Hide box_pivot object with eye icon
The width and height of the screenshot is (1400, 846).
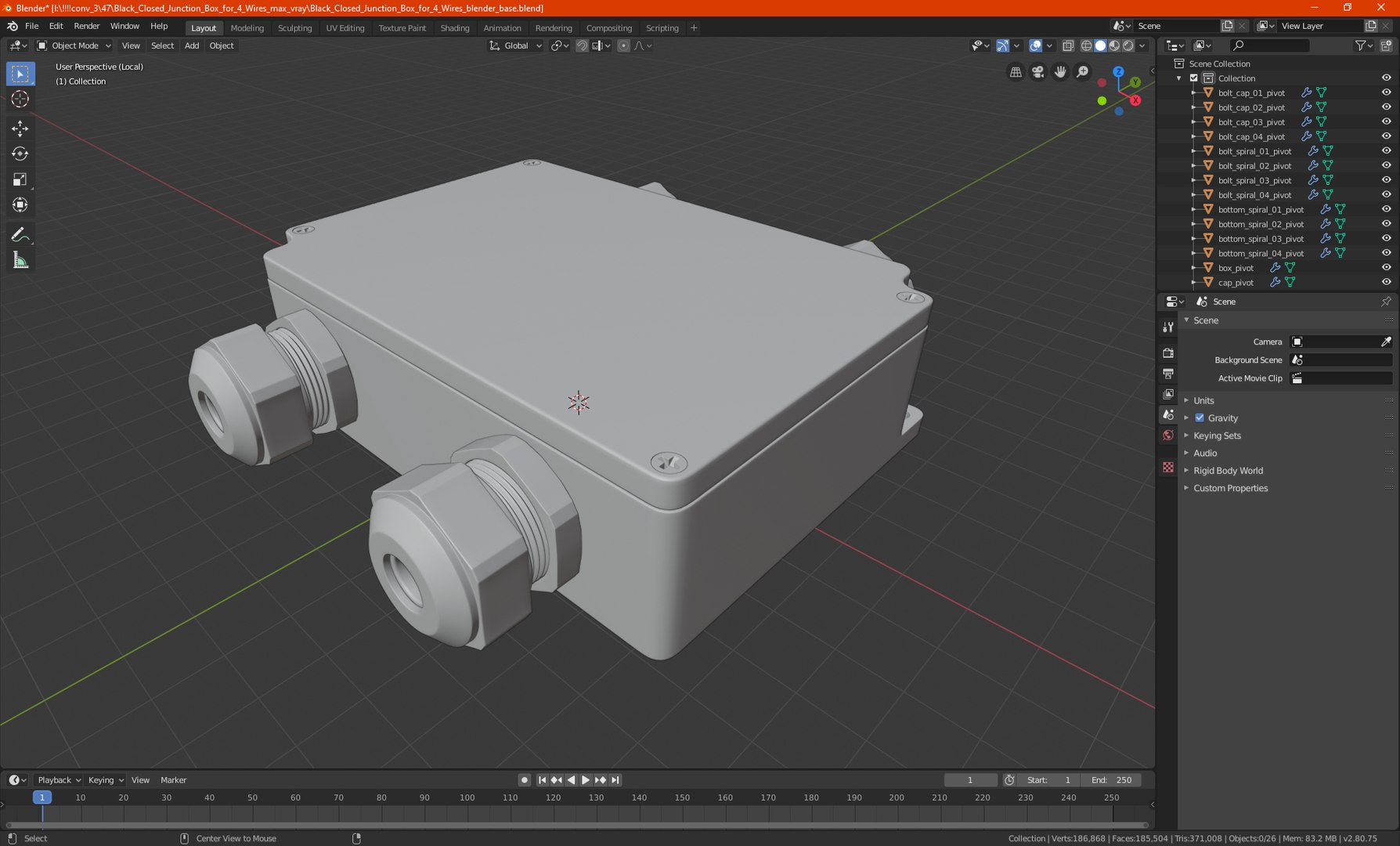(1386, 268)
